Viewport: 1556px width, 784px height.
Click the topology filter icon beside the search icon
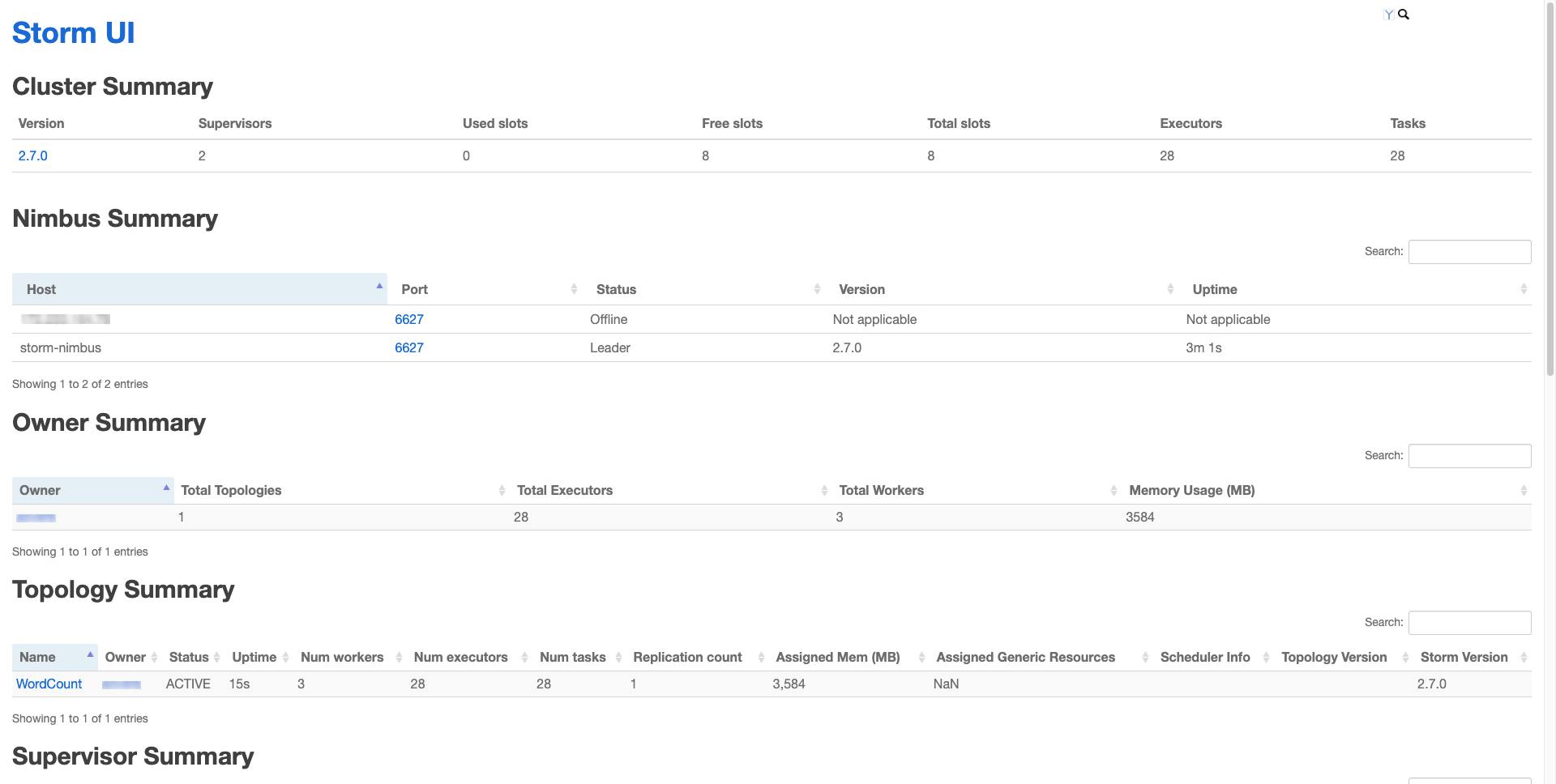(1387, 14)
